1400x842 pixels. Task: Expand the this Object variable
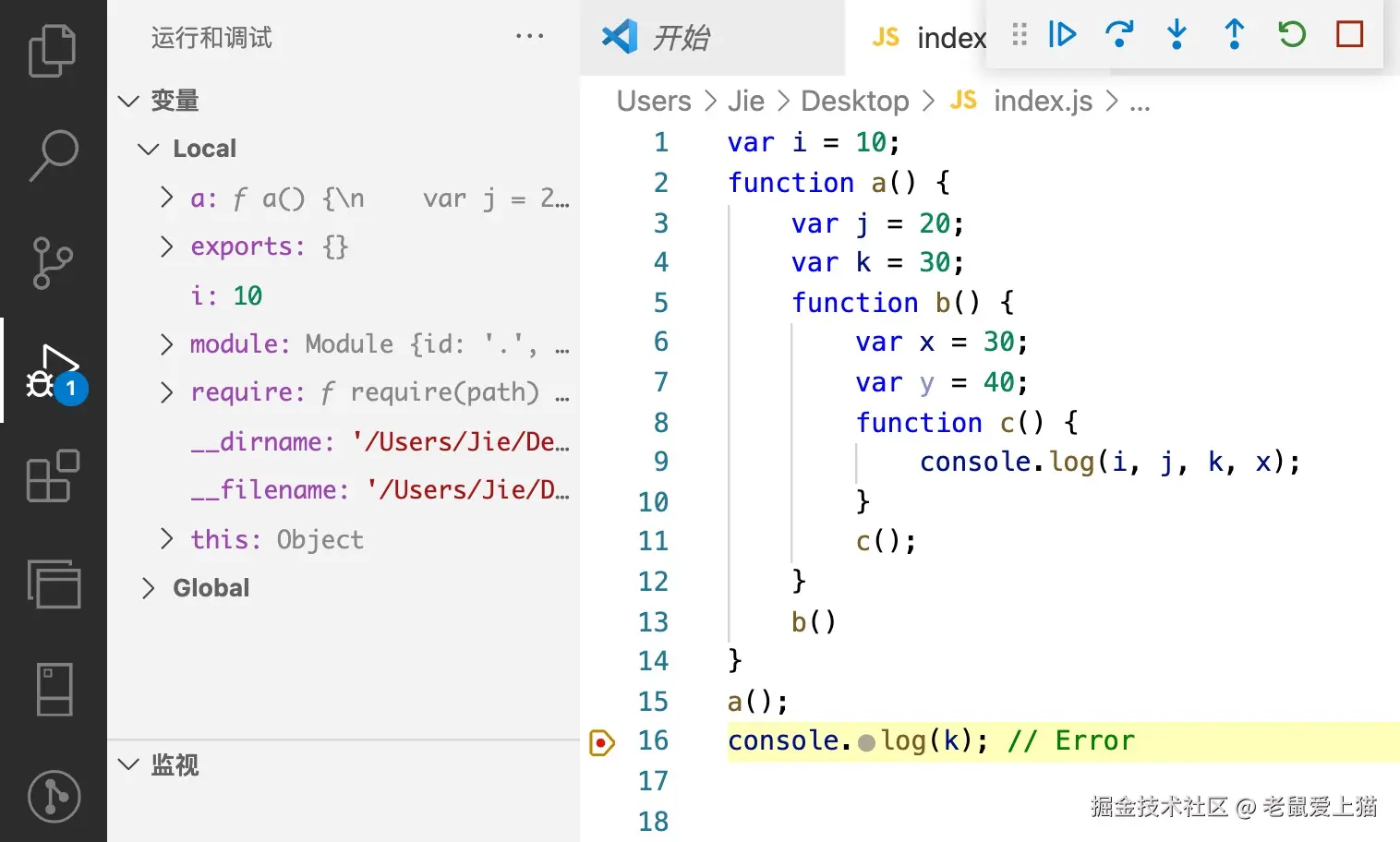[166, 538]
